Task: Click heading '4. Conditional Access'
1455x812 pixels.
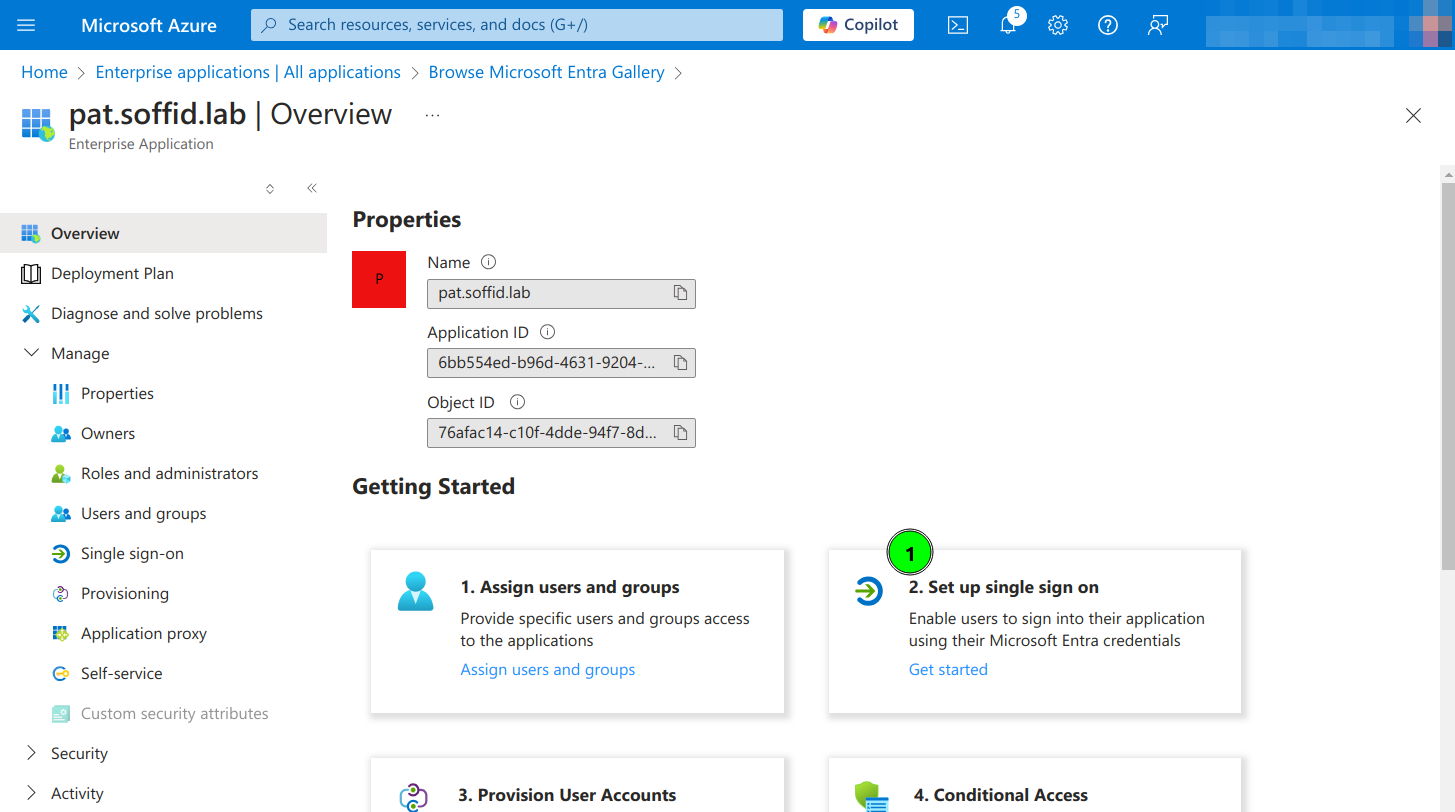Action: click(x=1001, y=795)
